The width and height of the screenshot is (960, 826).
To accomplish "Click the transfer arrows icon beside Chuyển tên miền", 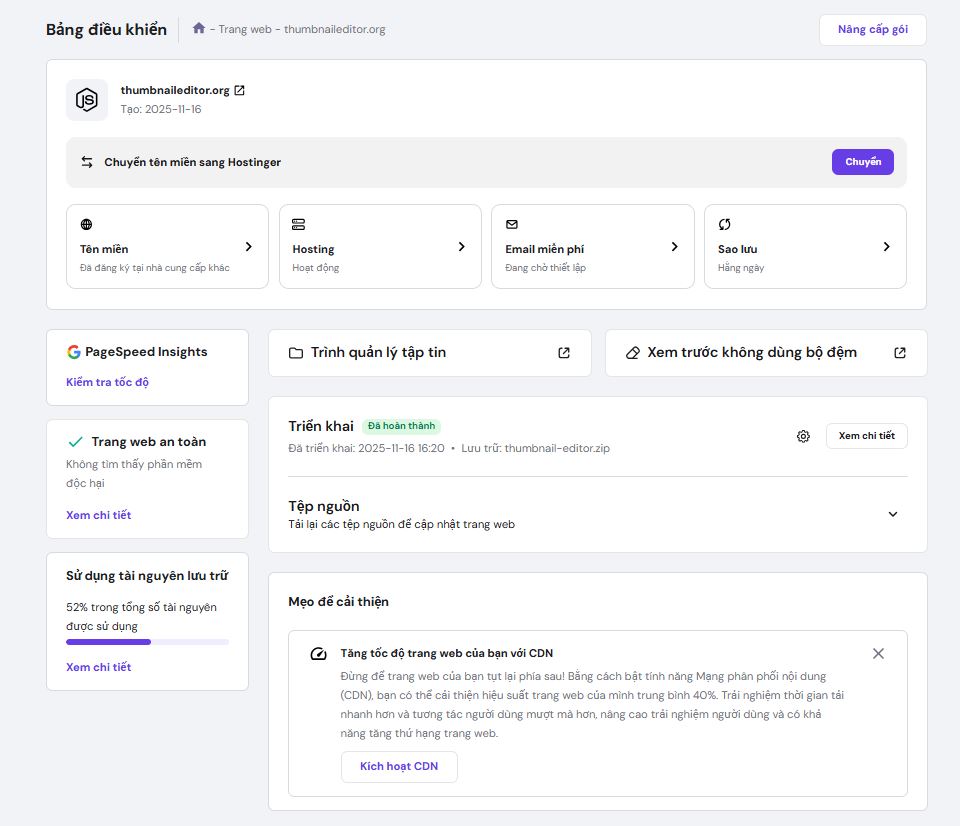I will [x=87, y=162].
